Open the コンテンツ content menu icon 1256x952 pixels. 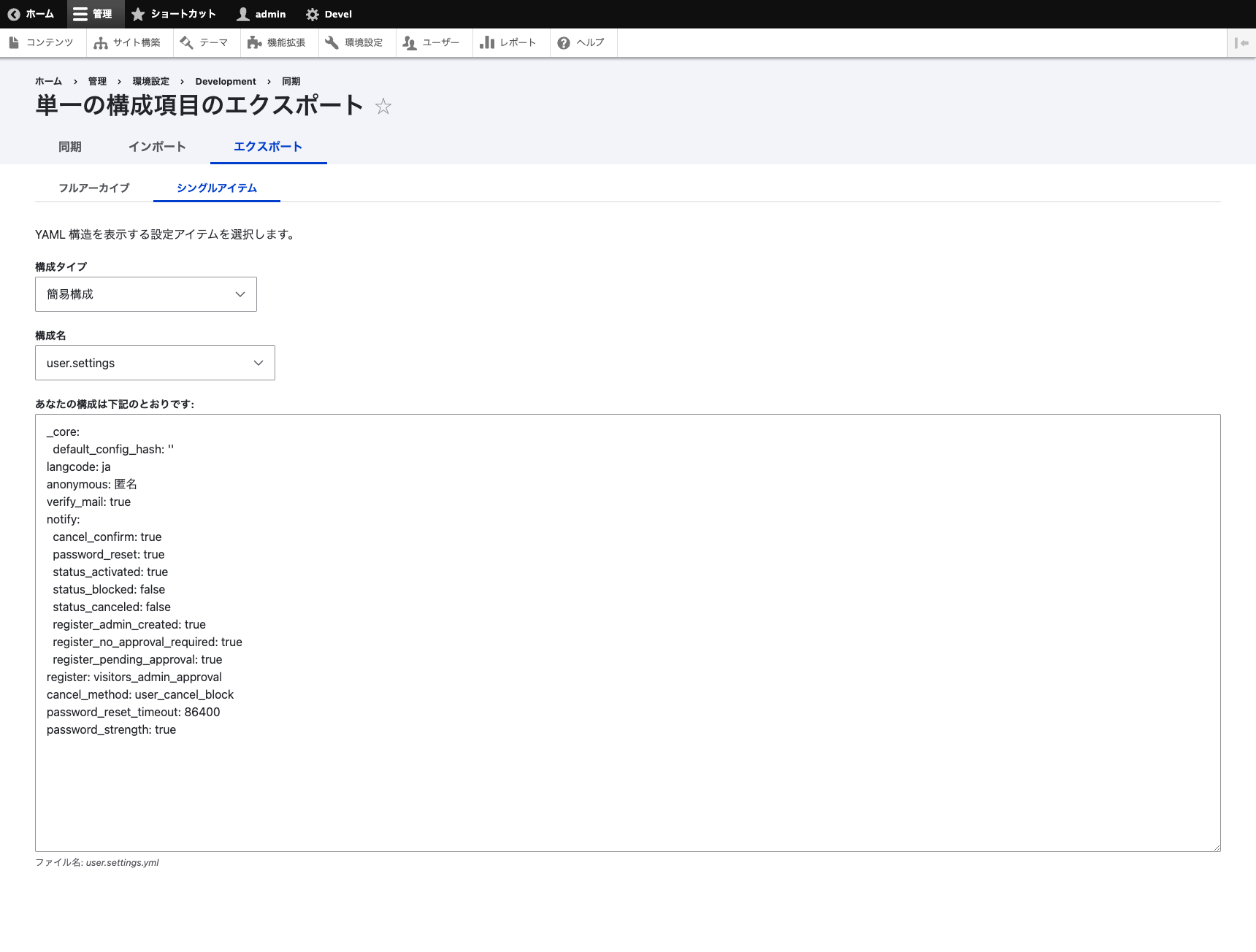click(x=14, y=43)
